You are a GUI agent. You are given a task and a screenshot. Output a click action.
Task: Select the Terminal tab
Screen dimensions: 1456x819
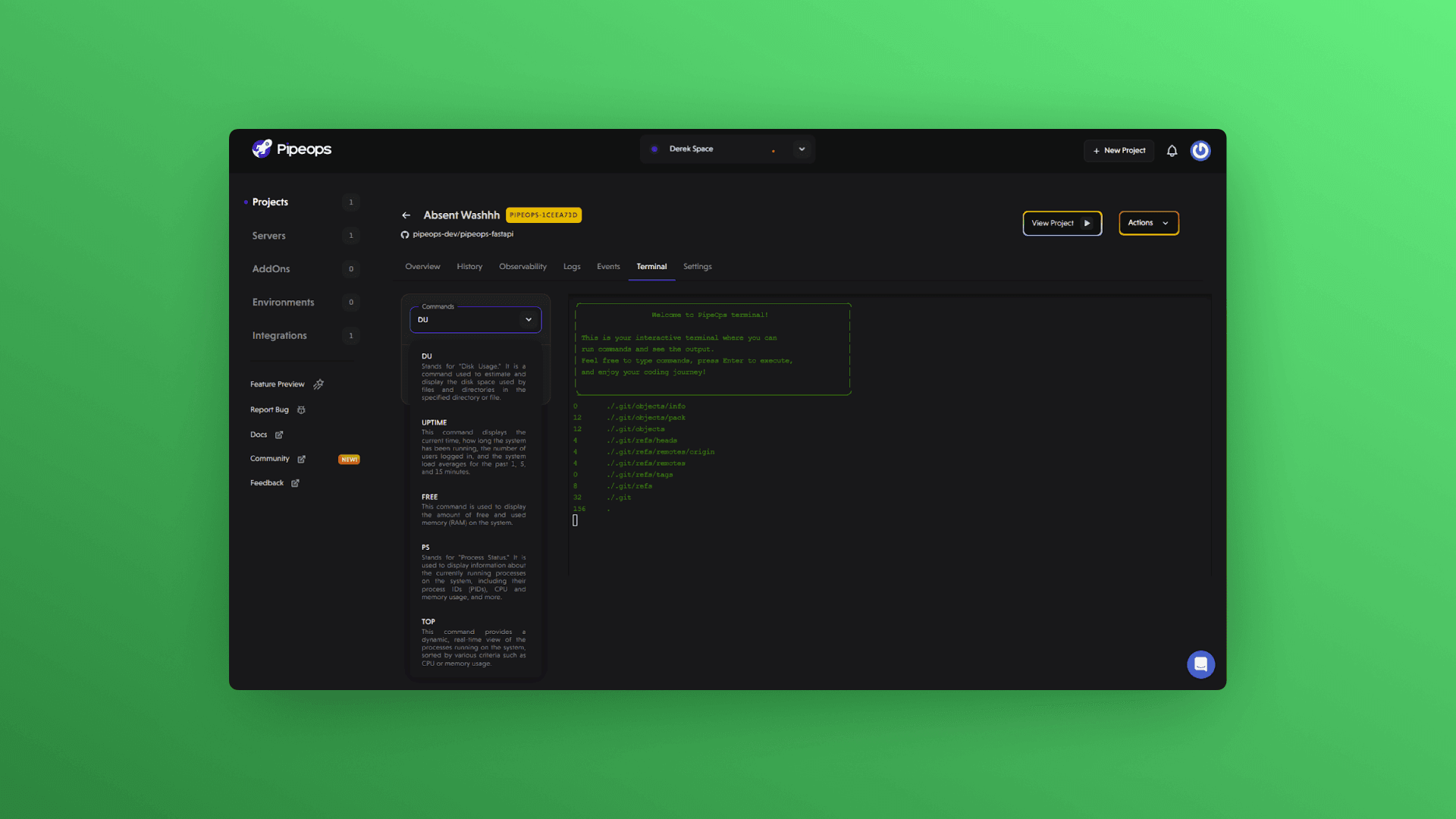pos(651,267)
